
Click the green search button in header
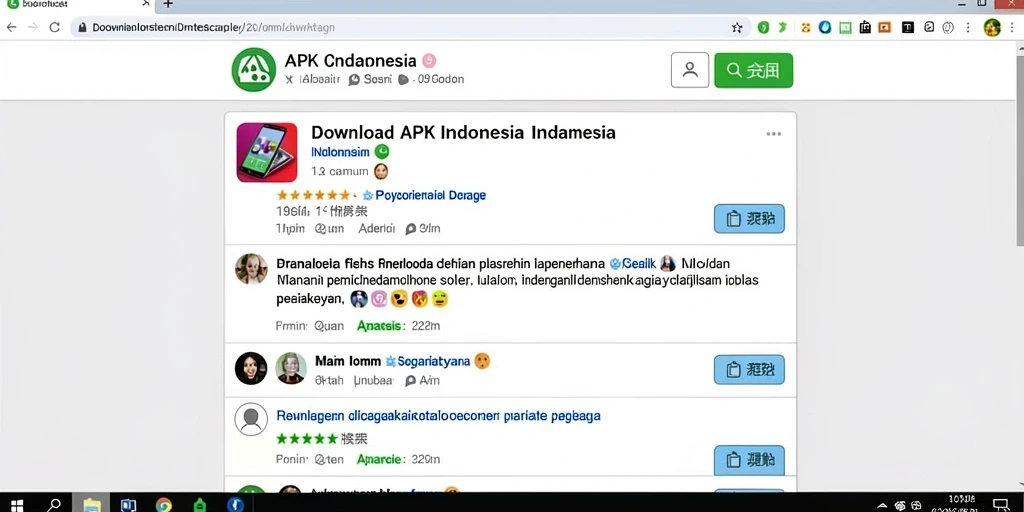tap(754, 70)
